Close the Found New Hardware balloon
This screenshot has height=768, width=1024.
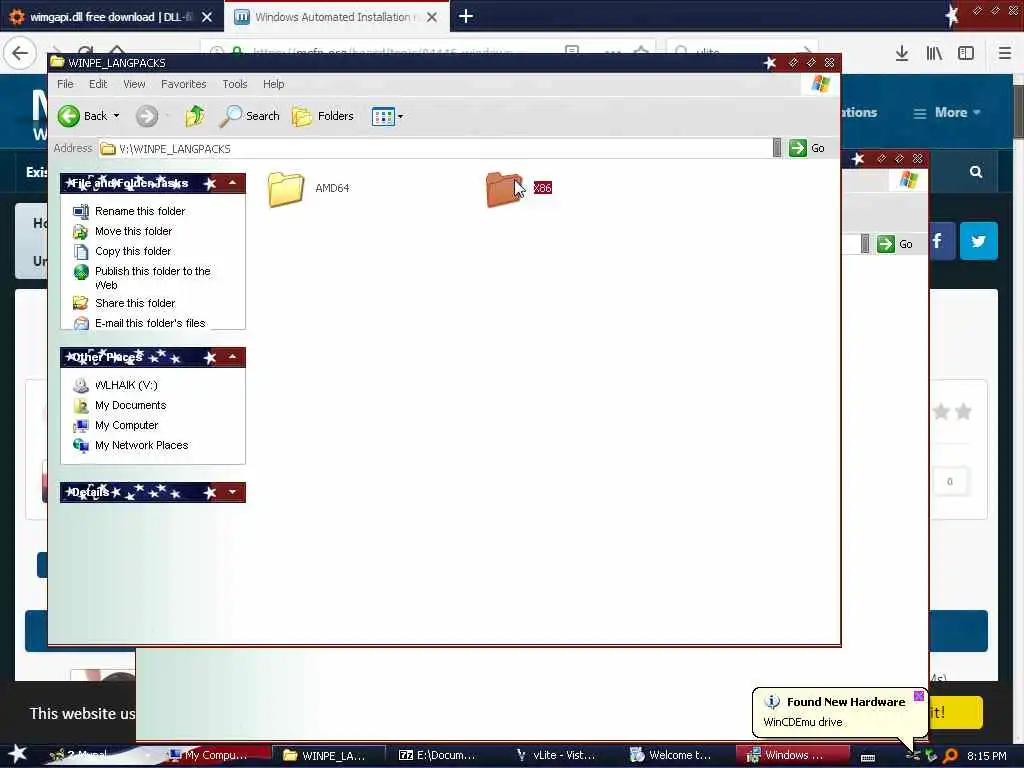[x=918, y=696]
